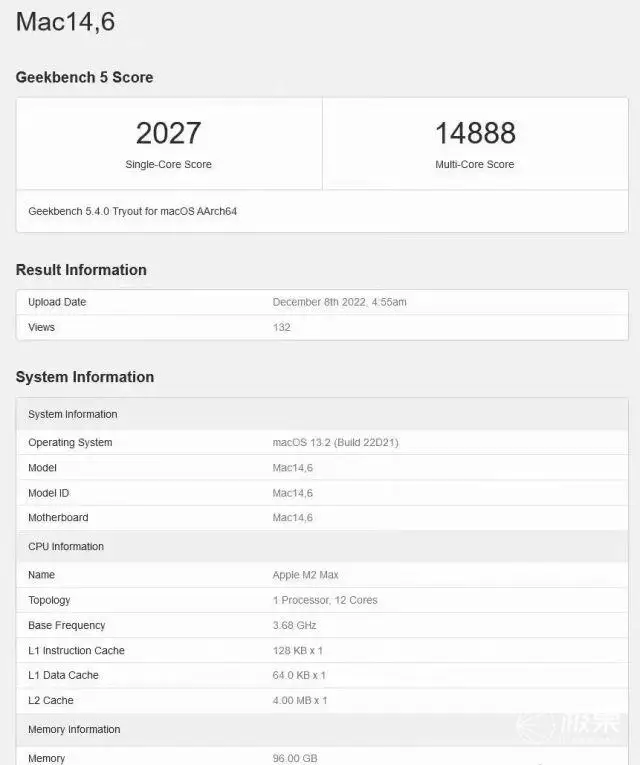Screen dimensions: 640x765
Task: Click the Upload Date label
Action: pos(57,302)
